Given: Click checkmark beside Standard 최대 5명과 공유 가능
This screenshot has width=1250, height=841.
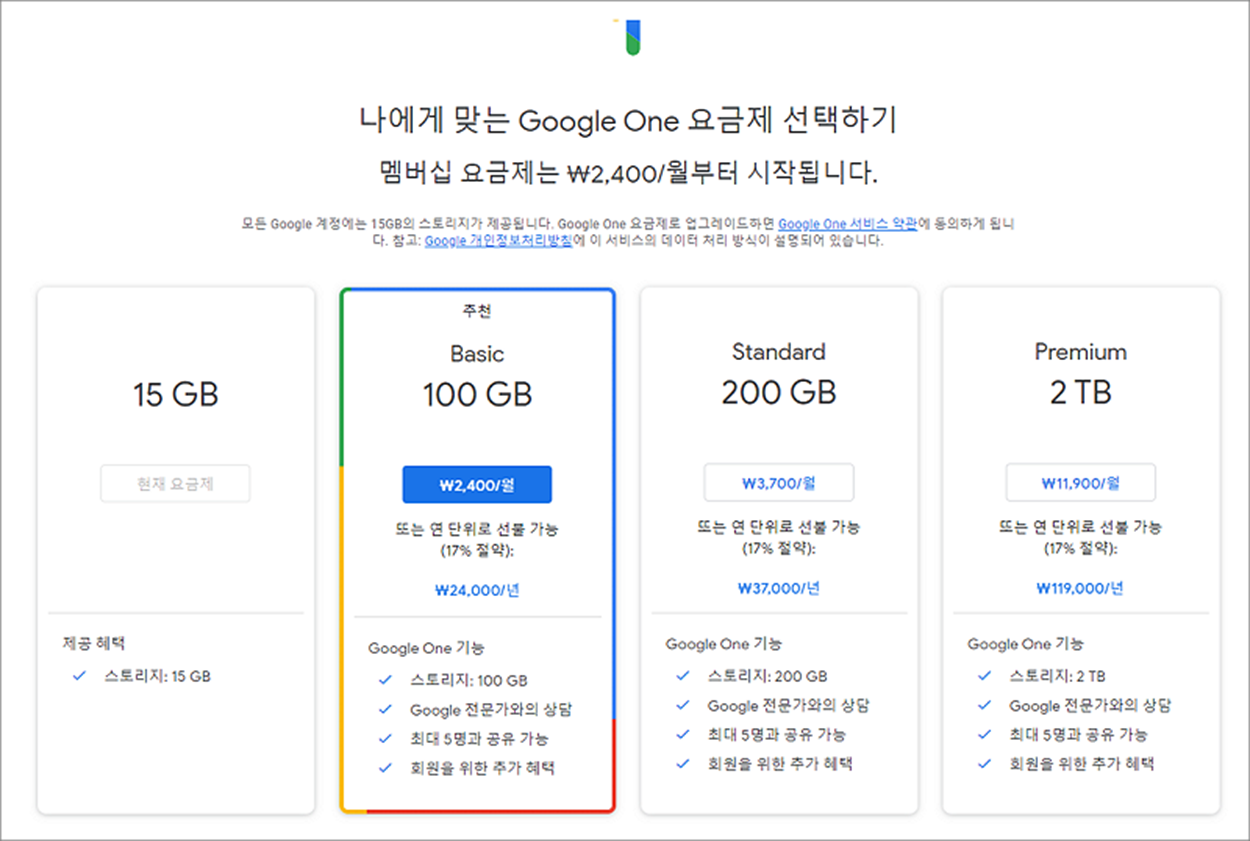Looking at the screenshot, I should coord(683,734).
